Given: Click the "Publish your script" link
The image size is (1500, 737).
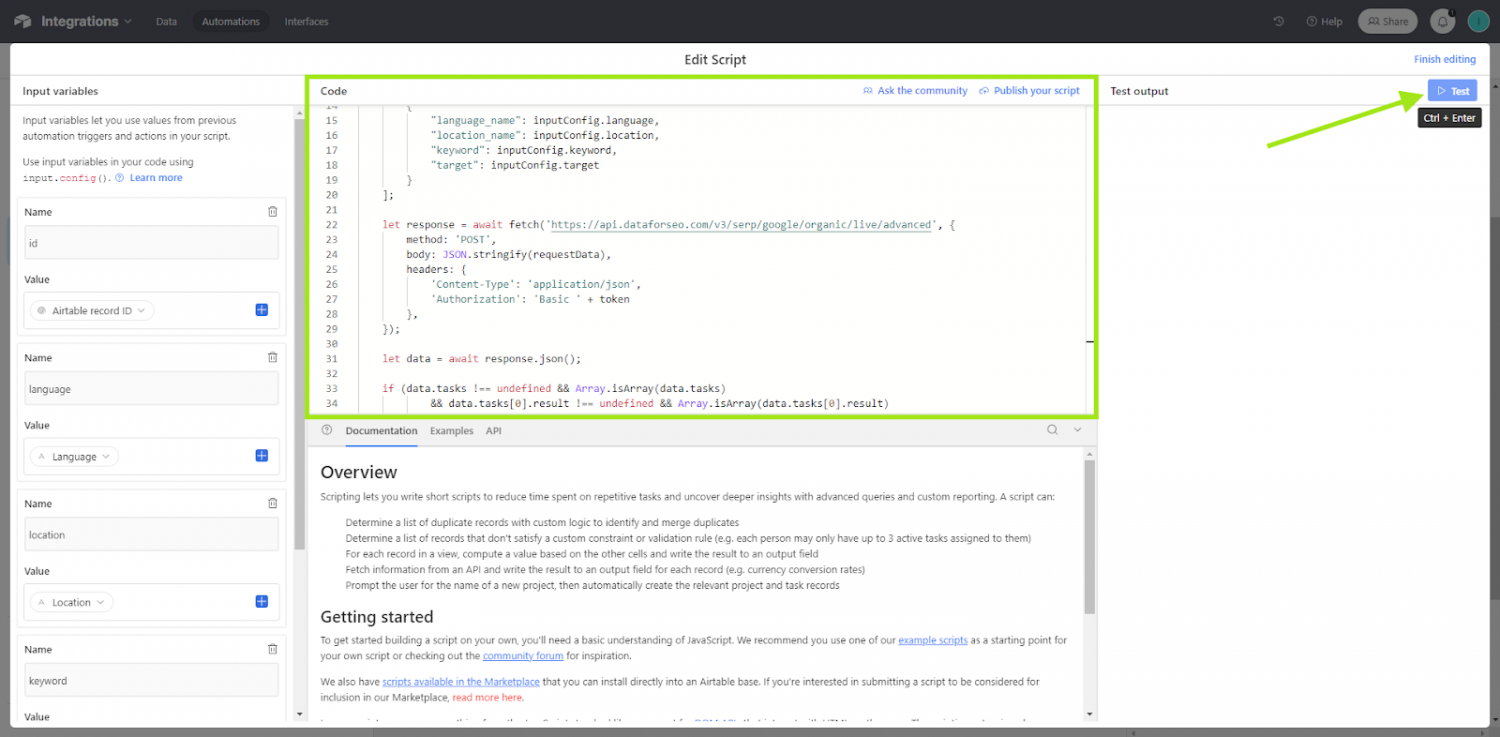Looking at the screenshot, I should [x=1035, y=90].
